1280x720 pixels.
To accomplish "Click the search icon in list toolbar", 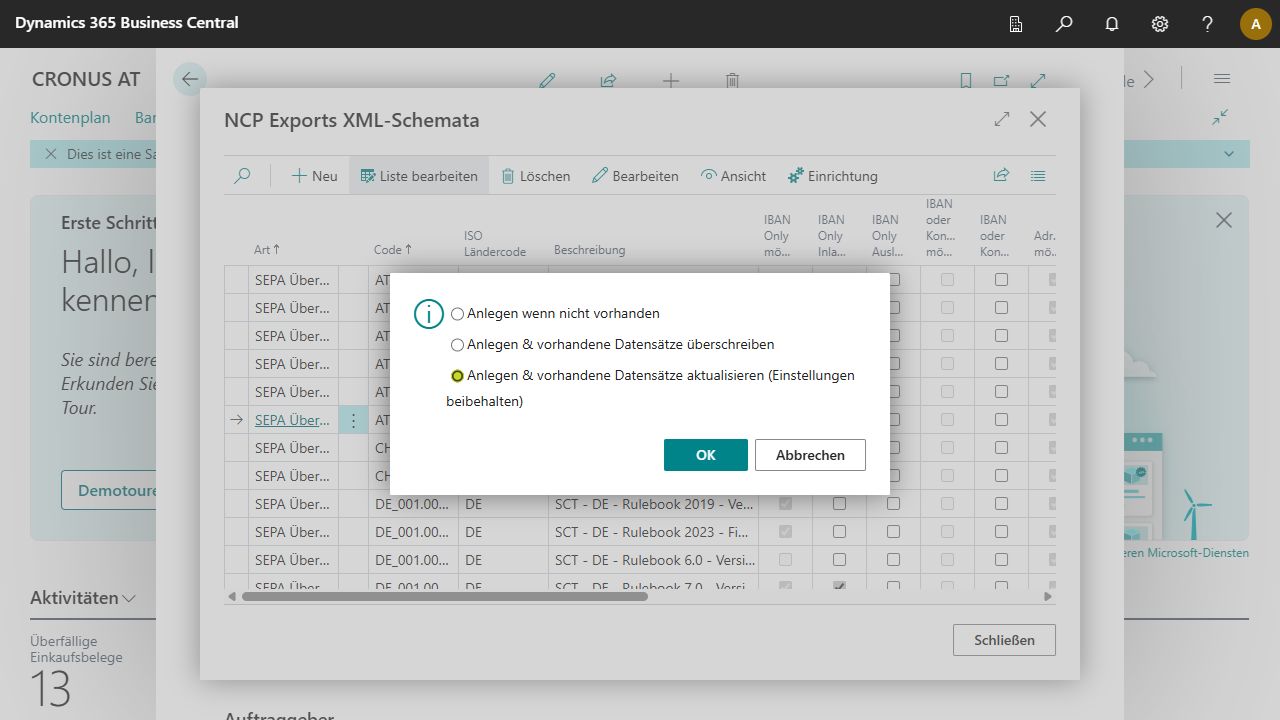I will click(242, 176).
